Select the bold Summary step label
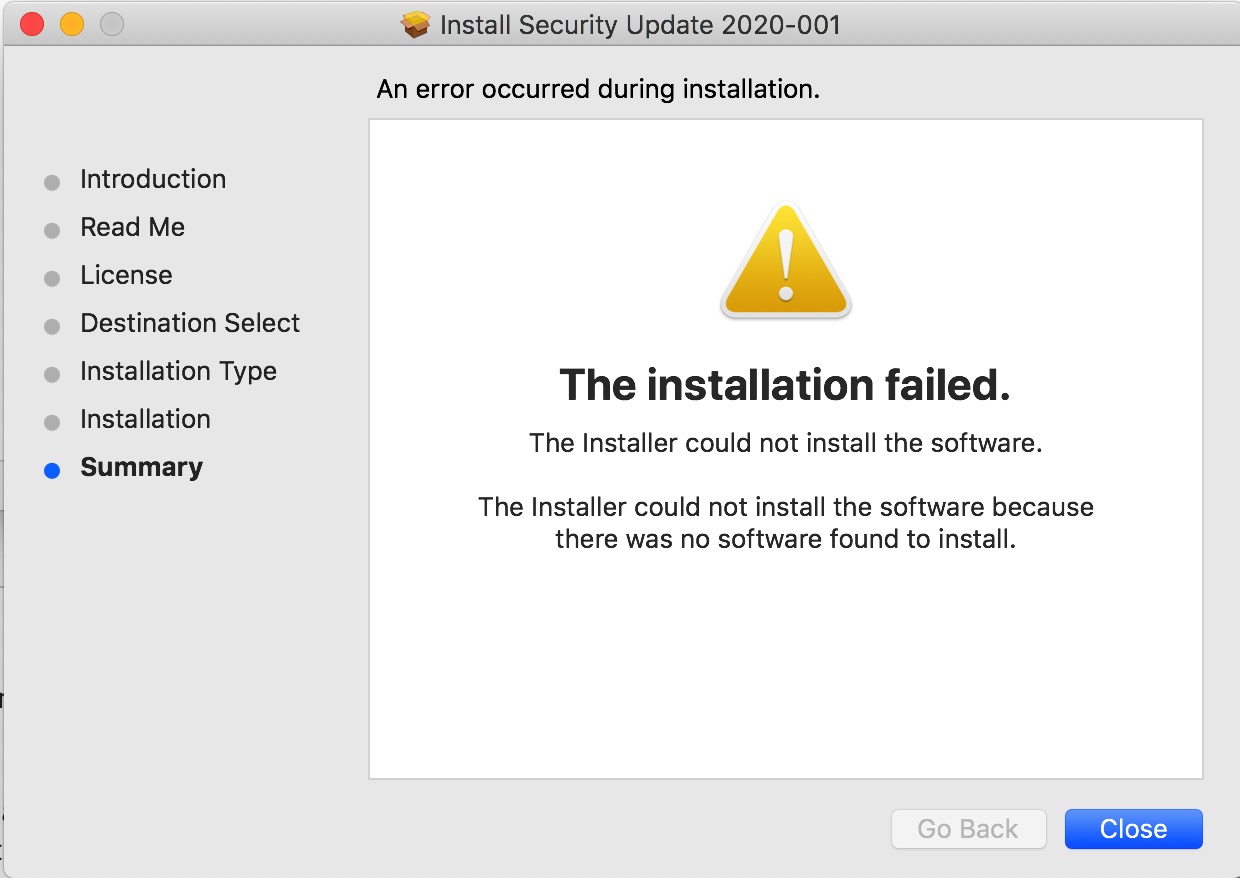This screenshot has width=1240, height=878. 141,468
